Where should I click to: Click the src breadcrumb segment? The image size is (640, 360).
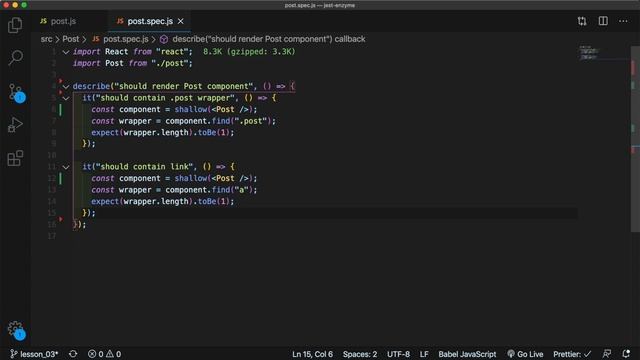46,39
